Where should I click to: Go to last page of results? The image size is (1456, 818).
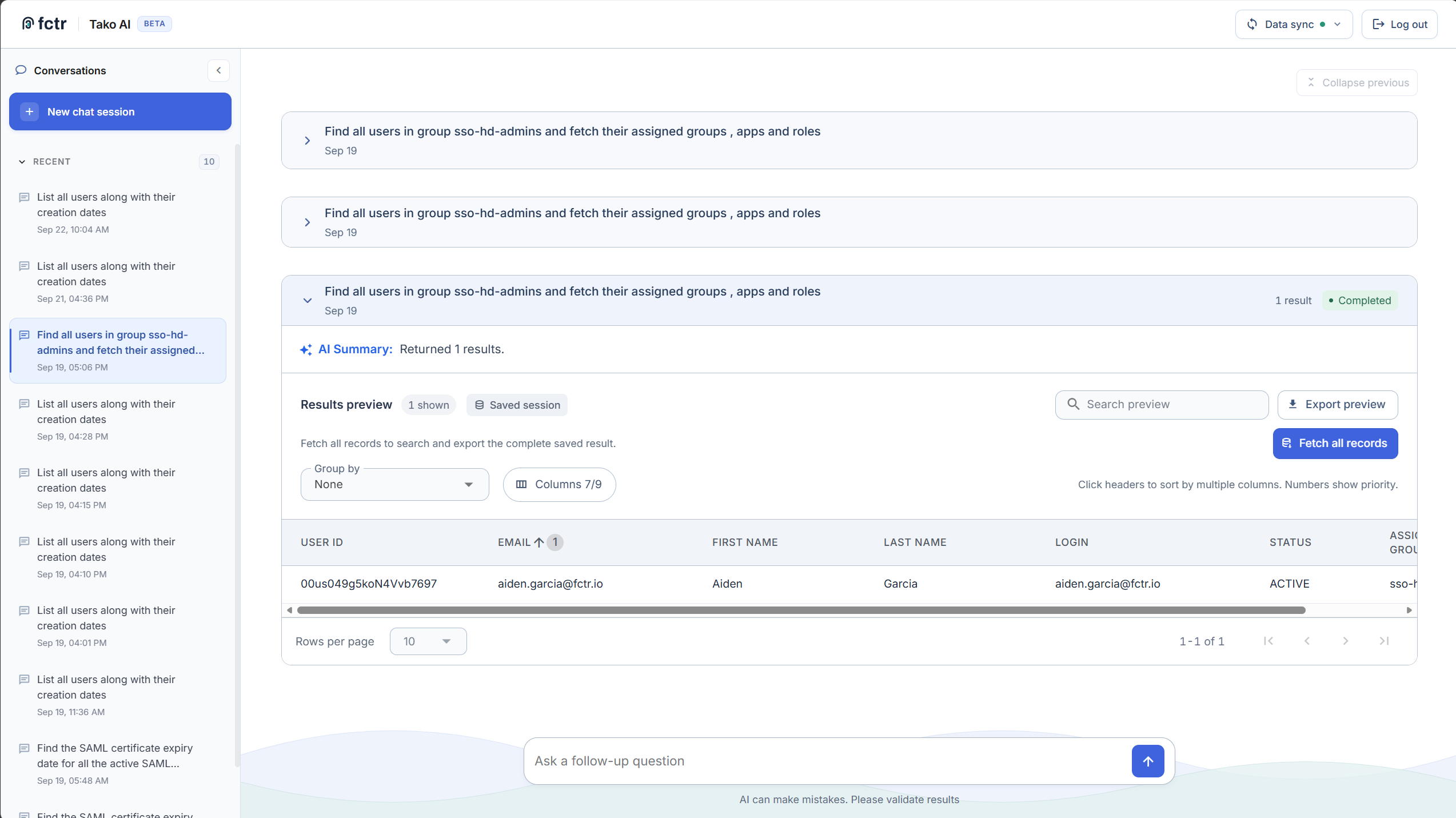point(1384,641)
